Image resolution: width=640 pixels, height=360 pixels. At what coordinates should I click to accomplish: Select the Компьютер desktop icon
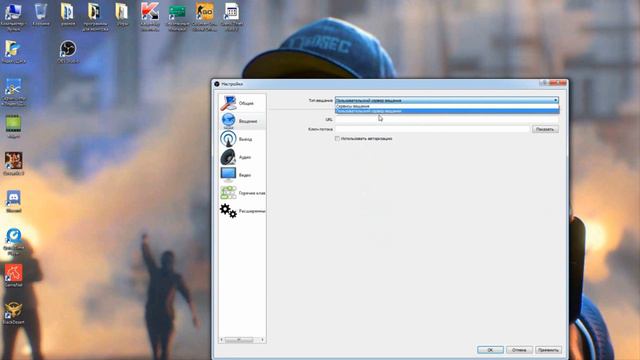13,16
